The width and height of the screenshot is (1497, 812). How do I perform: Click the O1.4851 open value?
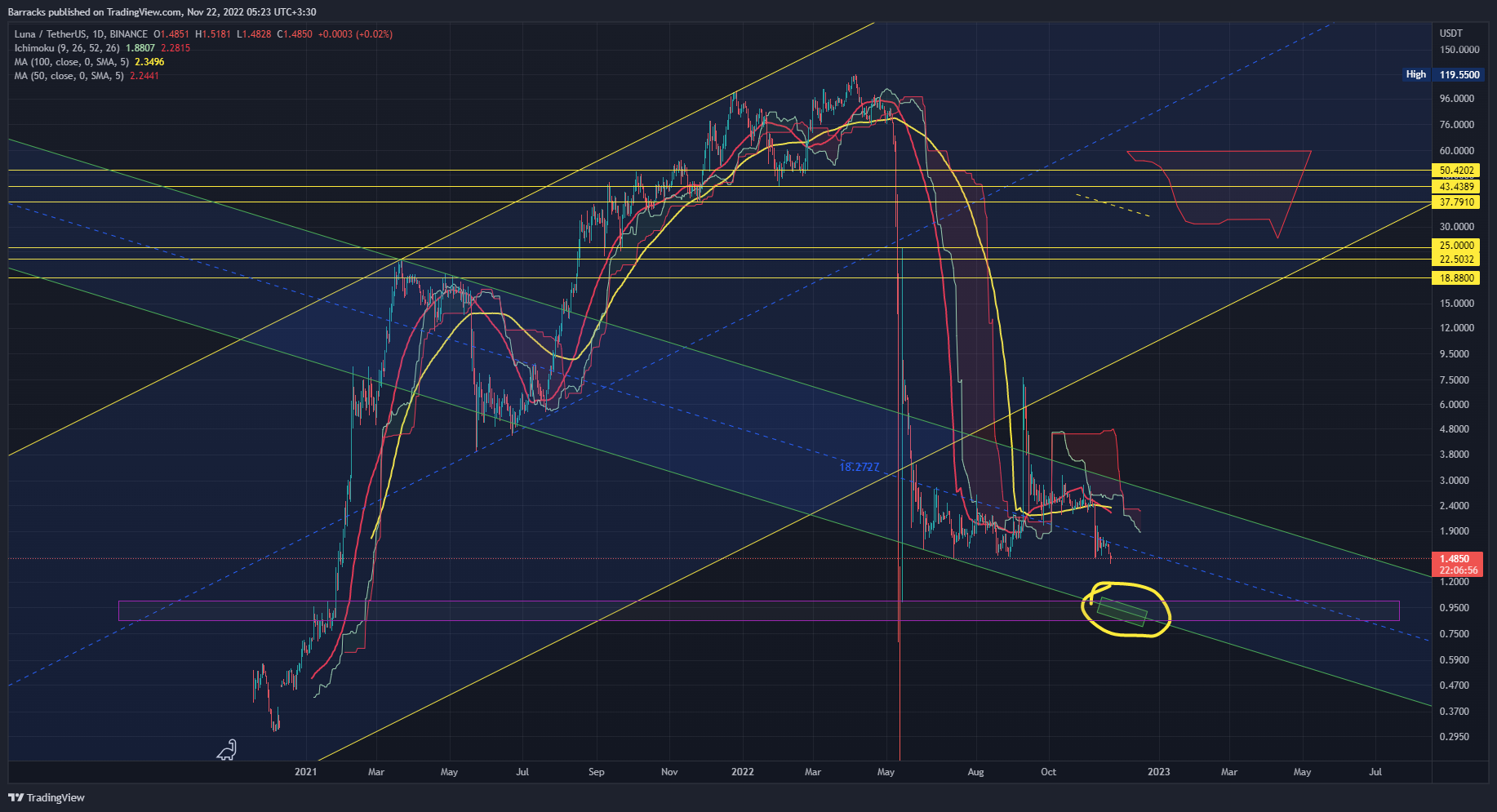point(171,34)
